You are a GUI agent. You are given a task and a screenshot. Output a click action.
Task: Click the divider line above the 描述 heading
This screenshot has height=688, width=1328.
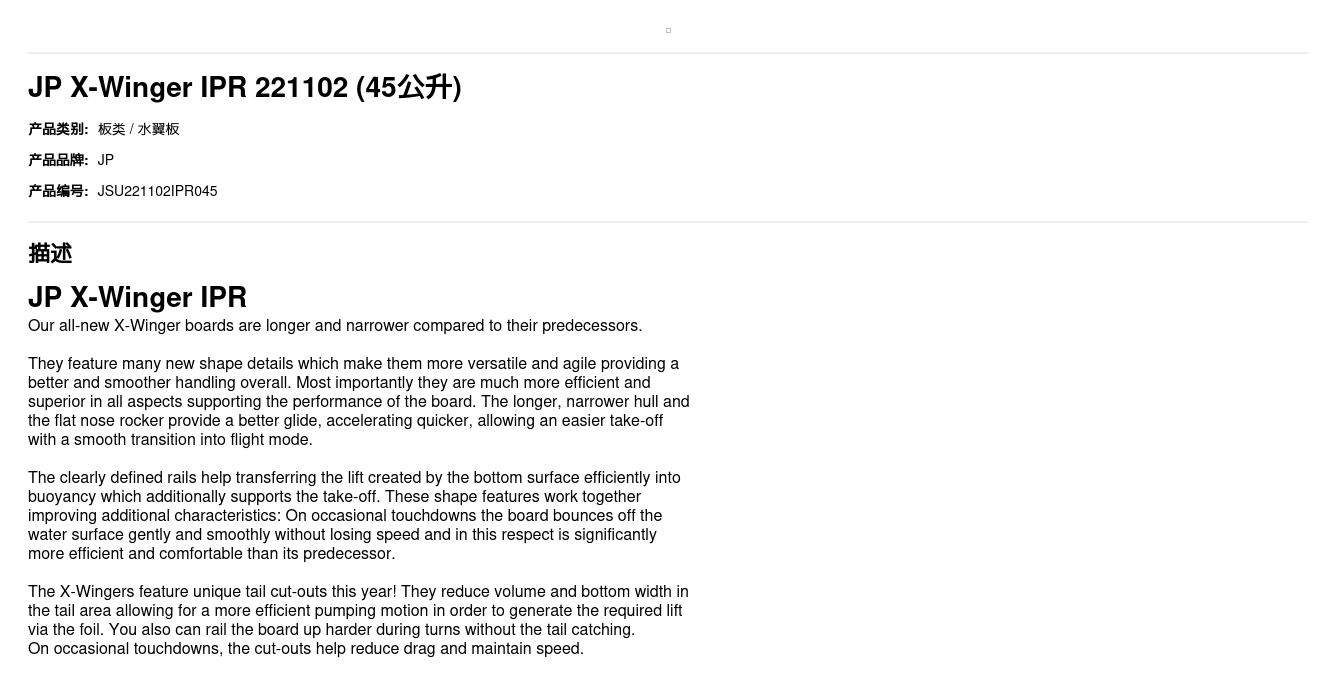click(x=668, y=222)
